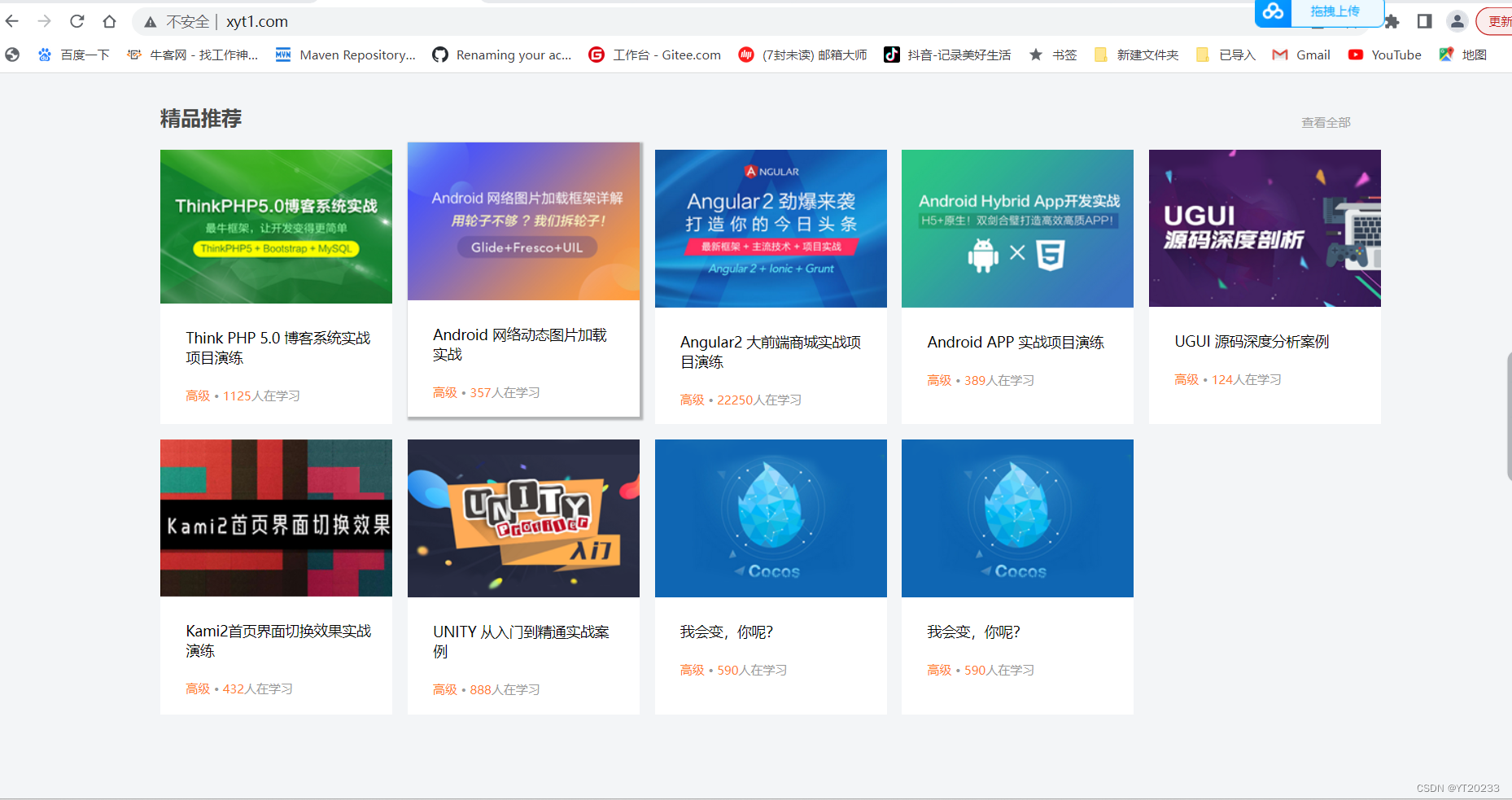Click the globe icon at the bookmarks bar start

tap(12, 55)
